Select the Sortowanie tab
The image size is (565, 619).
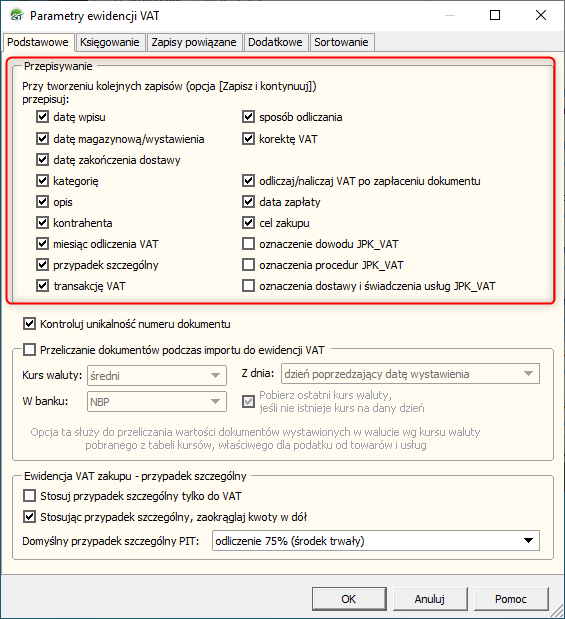click(341, 42)
